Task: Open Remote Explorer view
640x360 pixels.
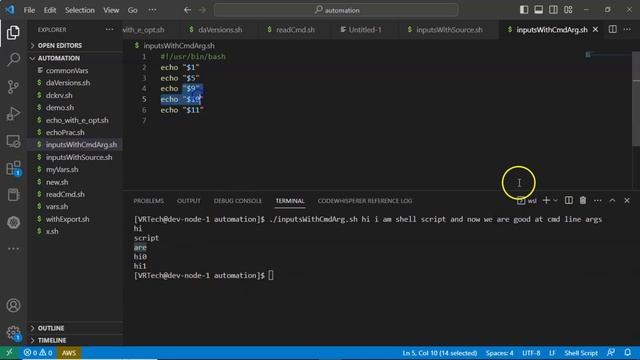Action: (13, 141)
